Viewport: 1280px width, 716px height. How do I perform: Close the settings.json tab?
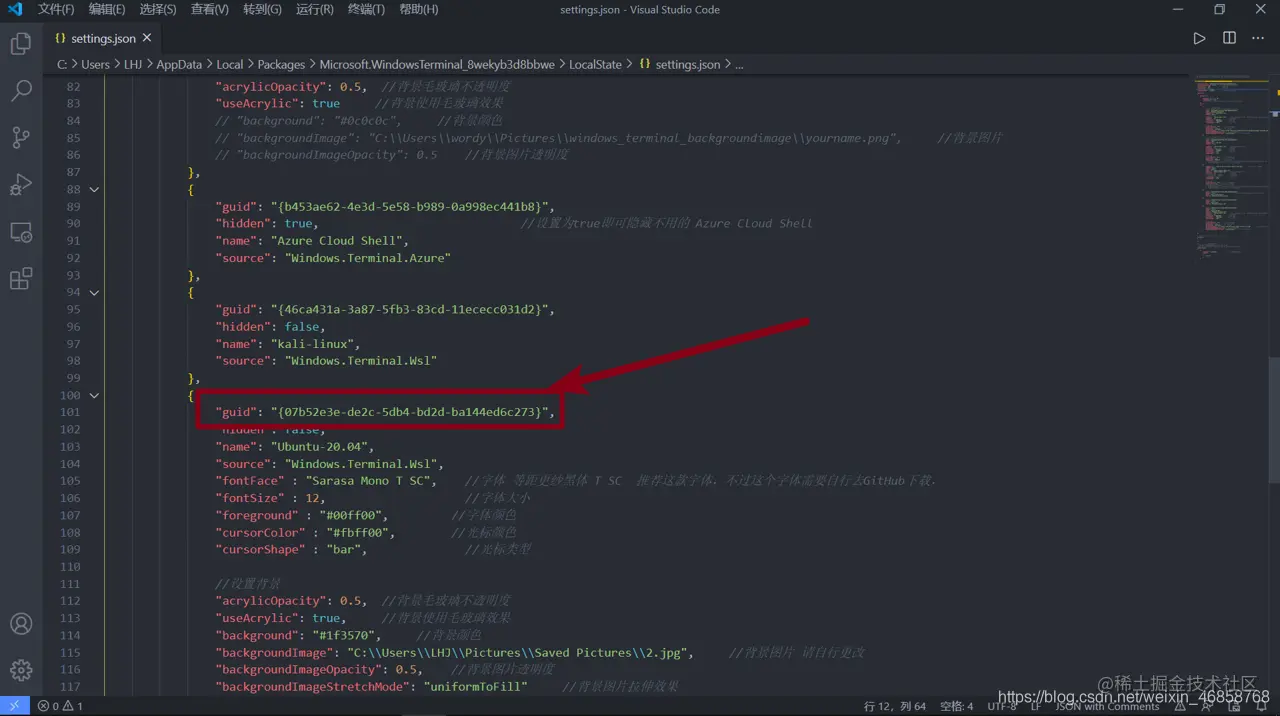coord(147,38)
